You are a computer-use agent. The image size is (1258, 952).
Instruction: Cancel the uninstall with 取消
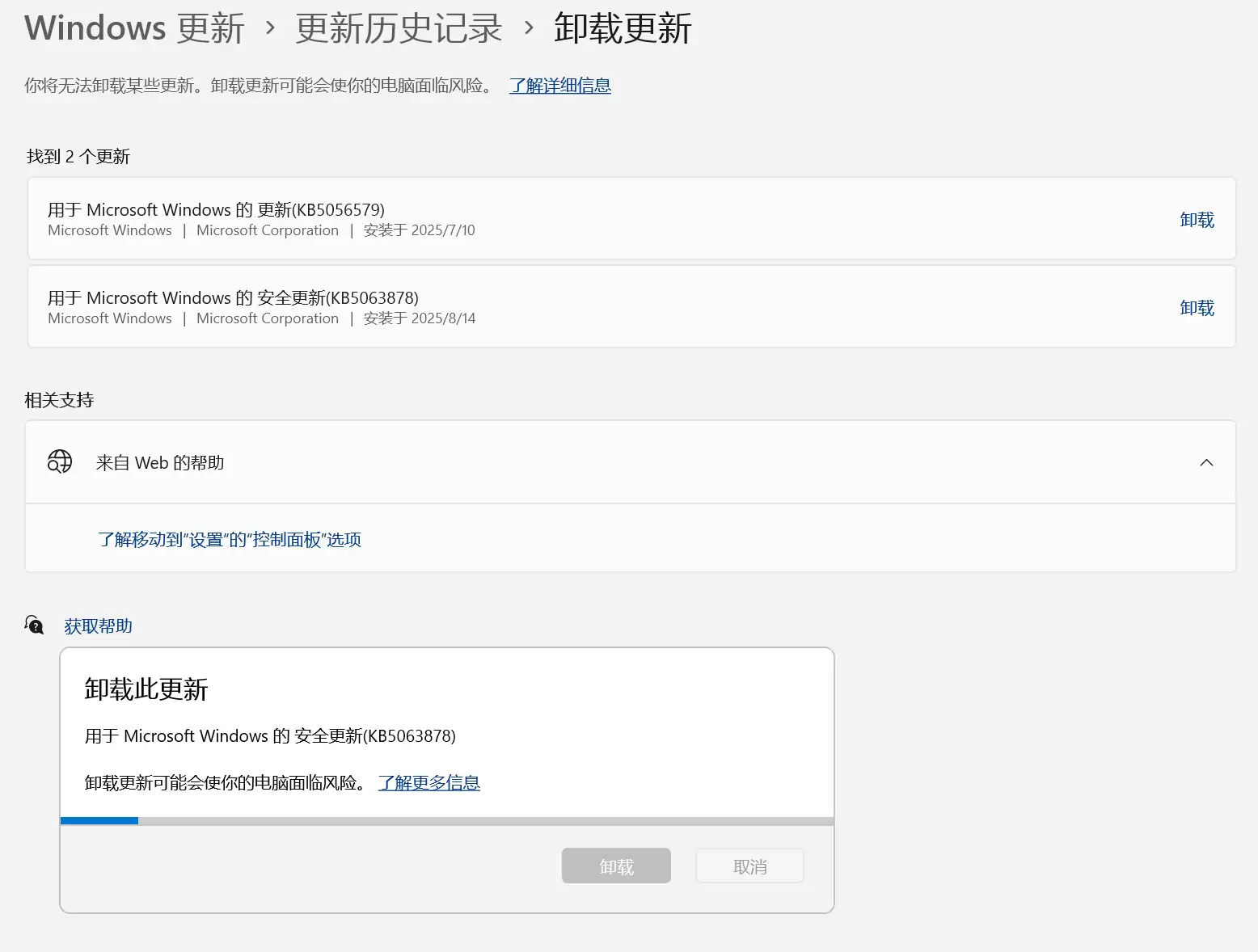pyautogui.click(x=748, y=865)
